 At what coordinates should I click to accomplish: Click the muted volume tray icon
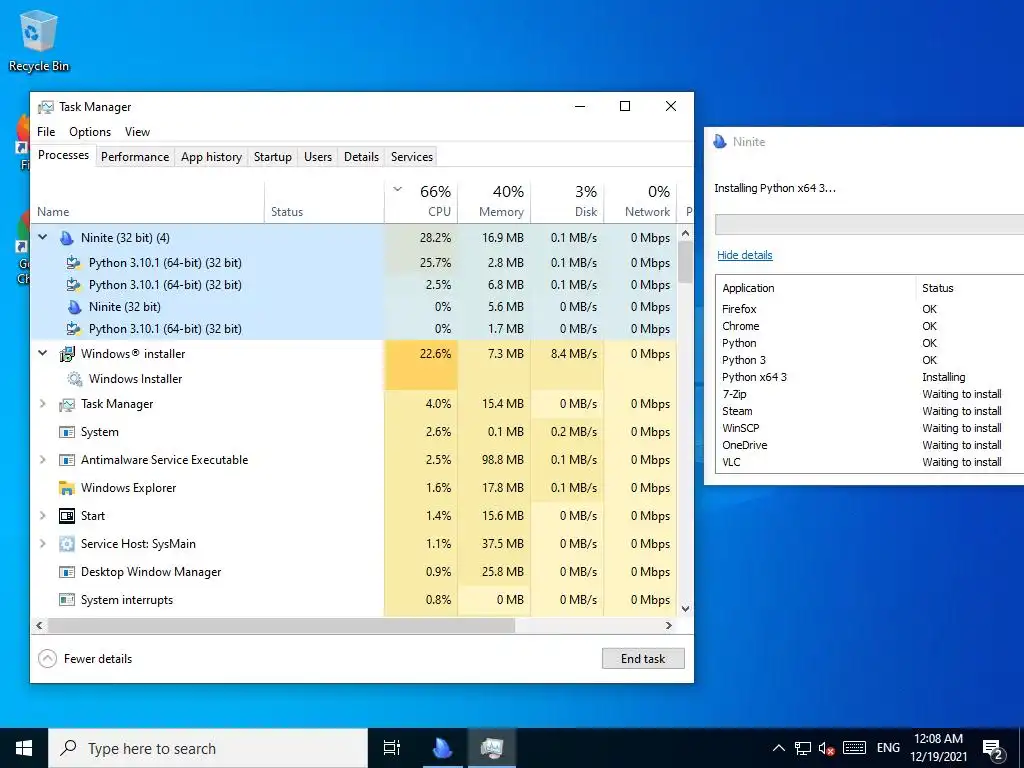pyautogui.click(x=826, y=748)
